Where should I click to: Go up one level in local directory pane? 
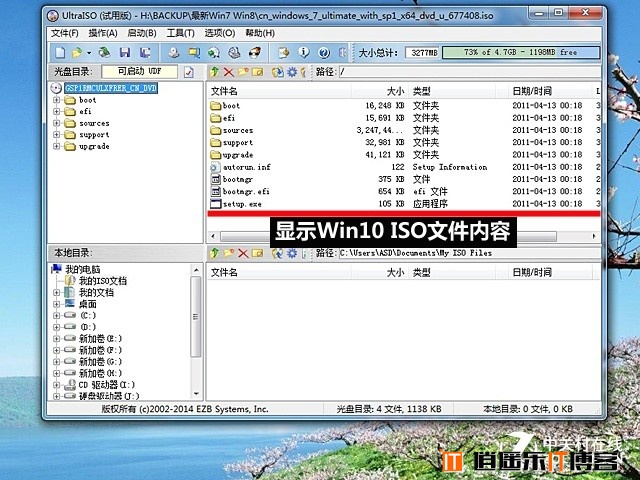214,253
